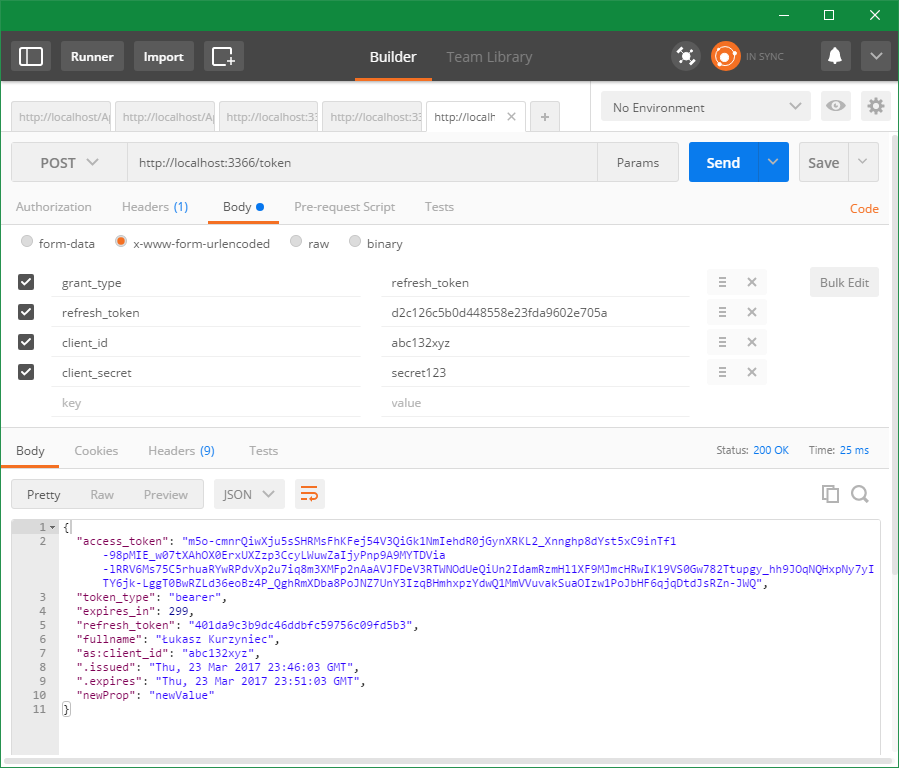Delete the refresh_token row
The height and width of the screenshot is (768, 899).
752,312
